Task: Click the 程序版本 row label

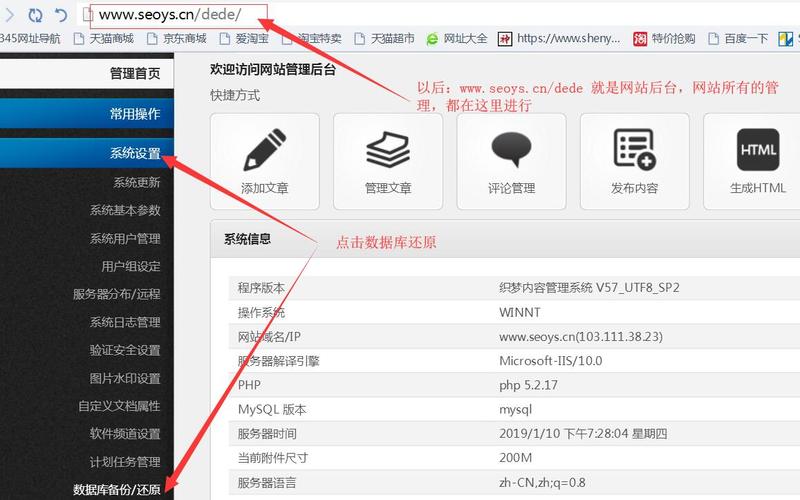Action: pyautogui.click(x=261, y=288)
